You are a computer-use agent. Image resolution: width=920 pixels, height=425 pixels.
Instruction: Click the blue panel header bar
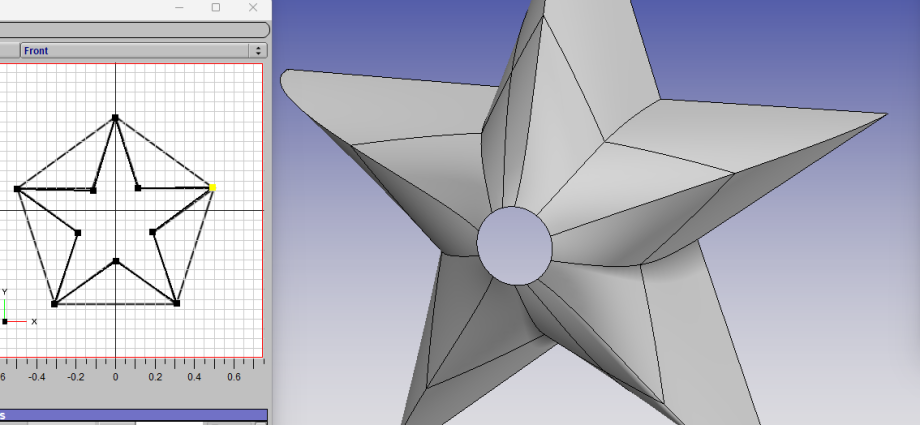134,416
